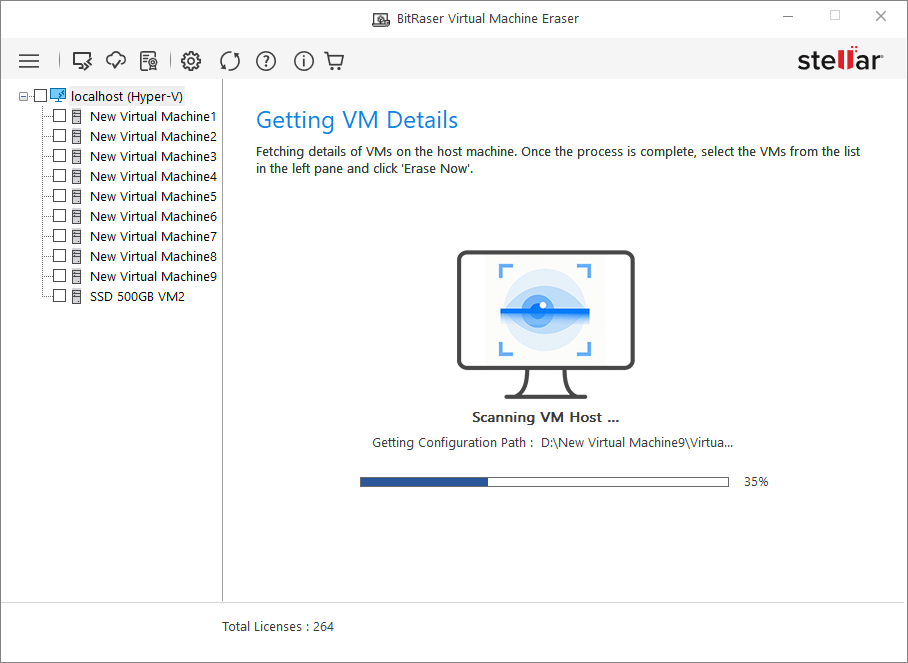Click server icon beside New Virtual Machine8

pos(76,257)
